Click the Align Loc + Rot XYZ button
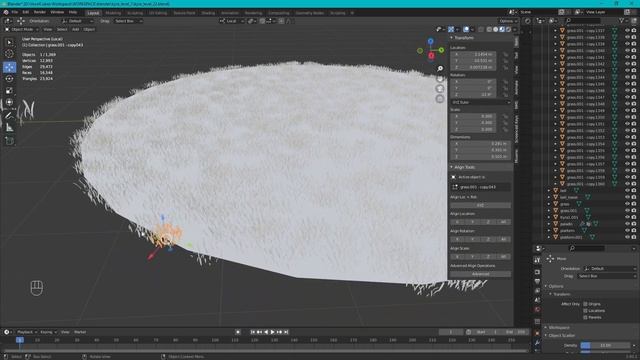640x360 pixels. pyautogui.click(x=480, y=205)
